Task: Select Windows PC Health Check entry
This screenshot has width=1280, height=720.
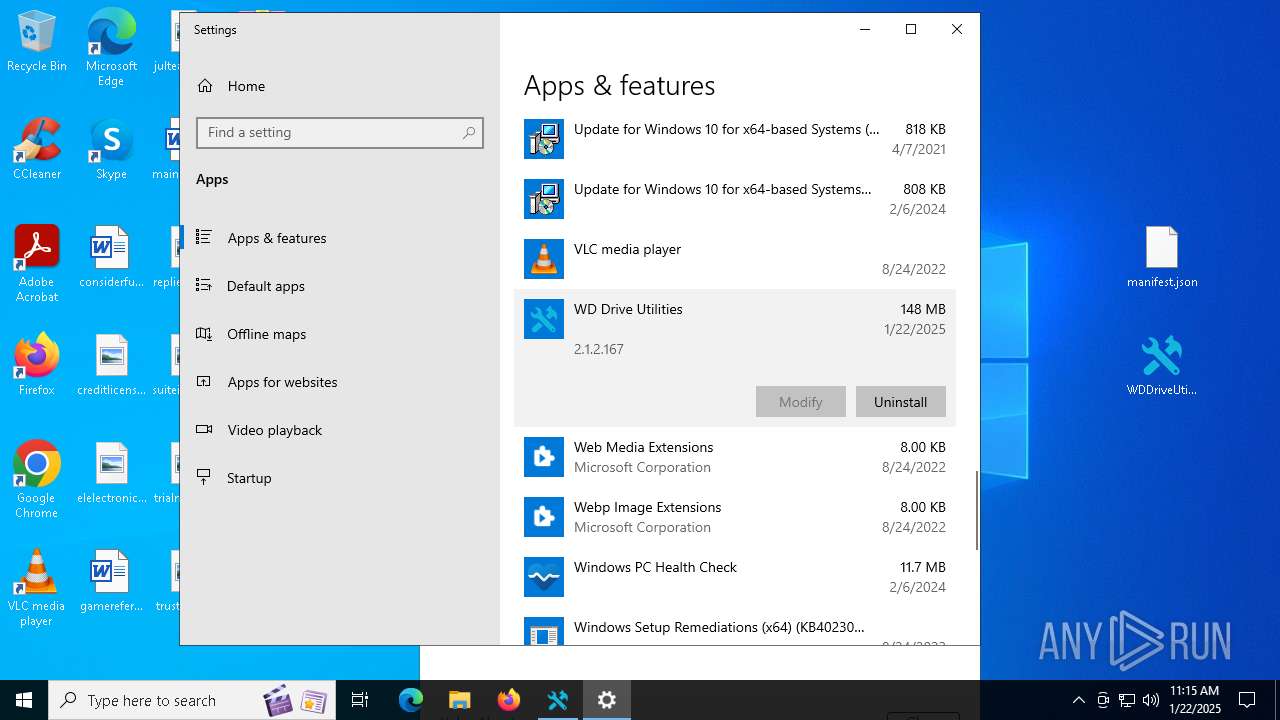Action: [735, 577]
